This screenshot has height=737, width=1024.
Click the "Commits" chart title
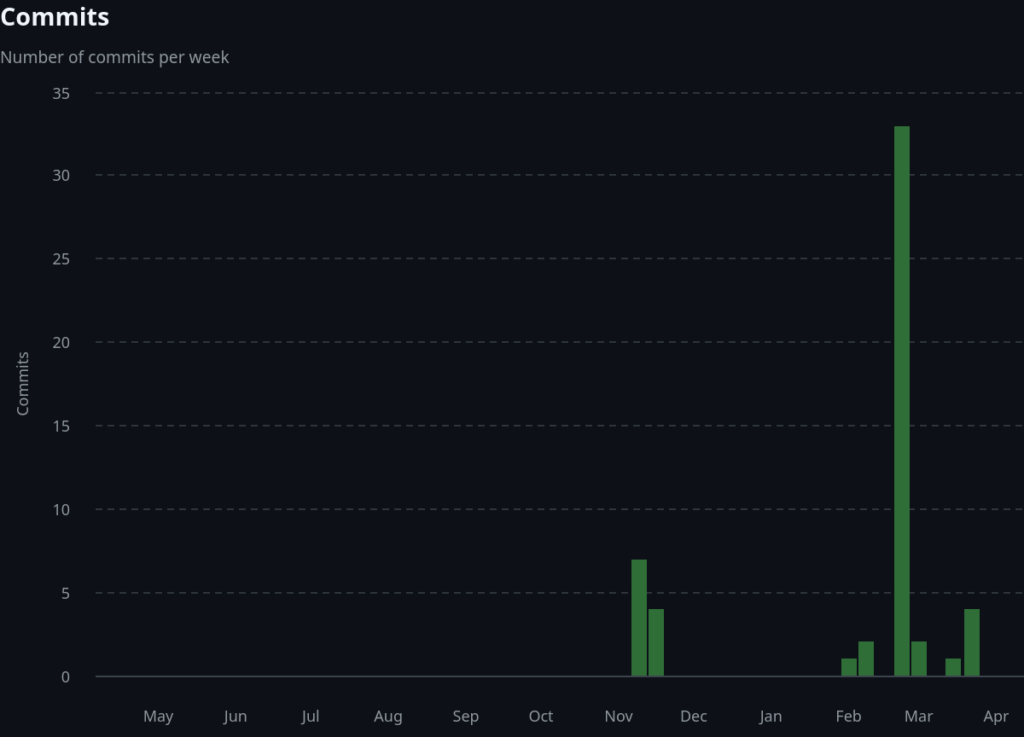pos(55,17)
